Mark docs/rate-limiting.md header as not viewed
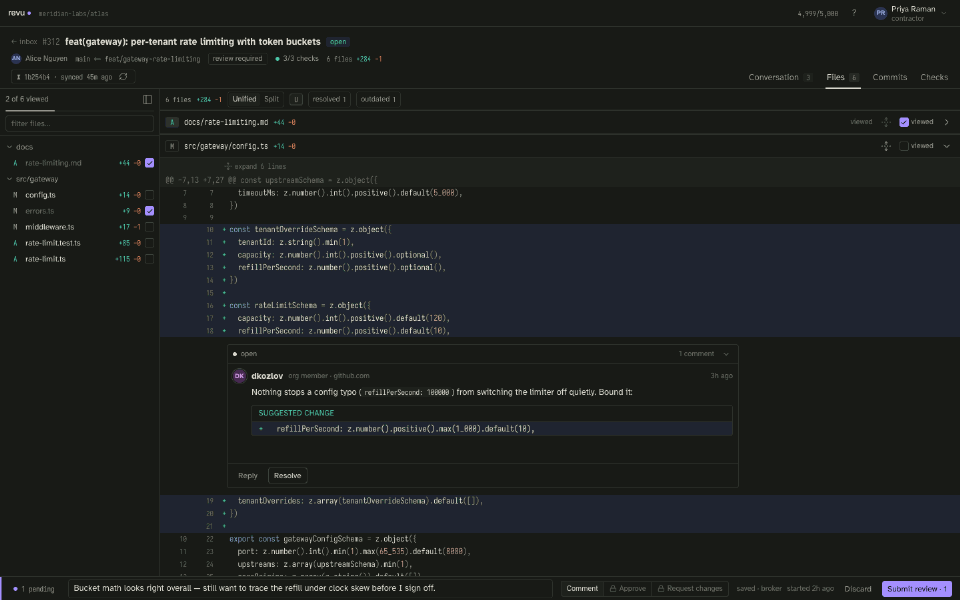The height and width of the screenshot is (600, 960). [x=904, y=122]
